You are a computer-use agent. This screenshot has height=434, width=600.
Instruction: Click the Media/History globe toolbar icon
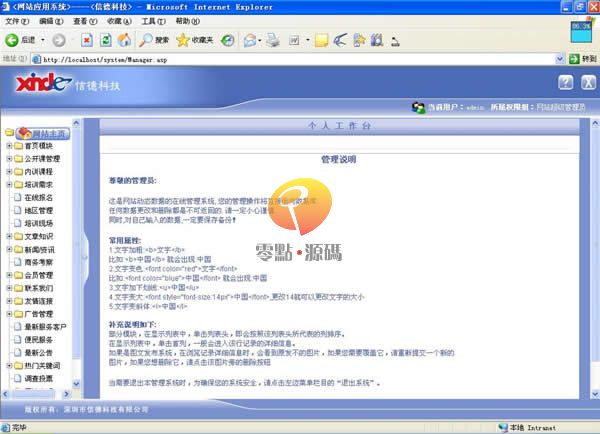pyautogui.click(x=228, y=40)
